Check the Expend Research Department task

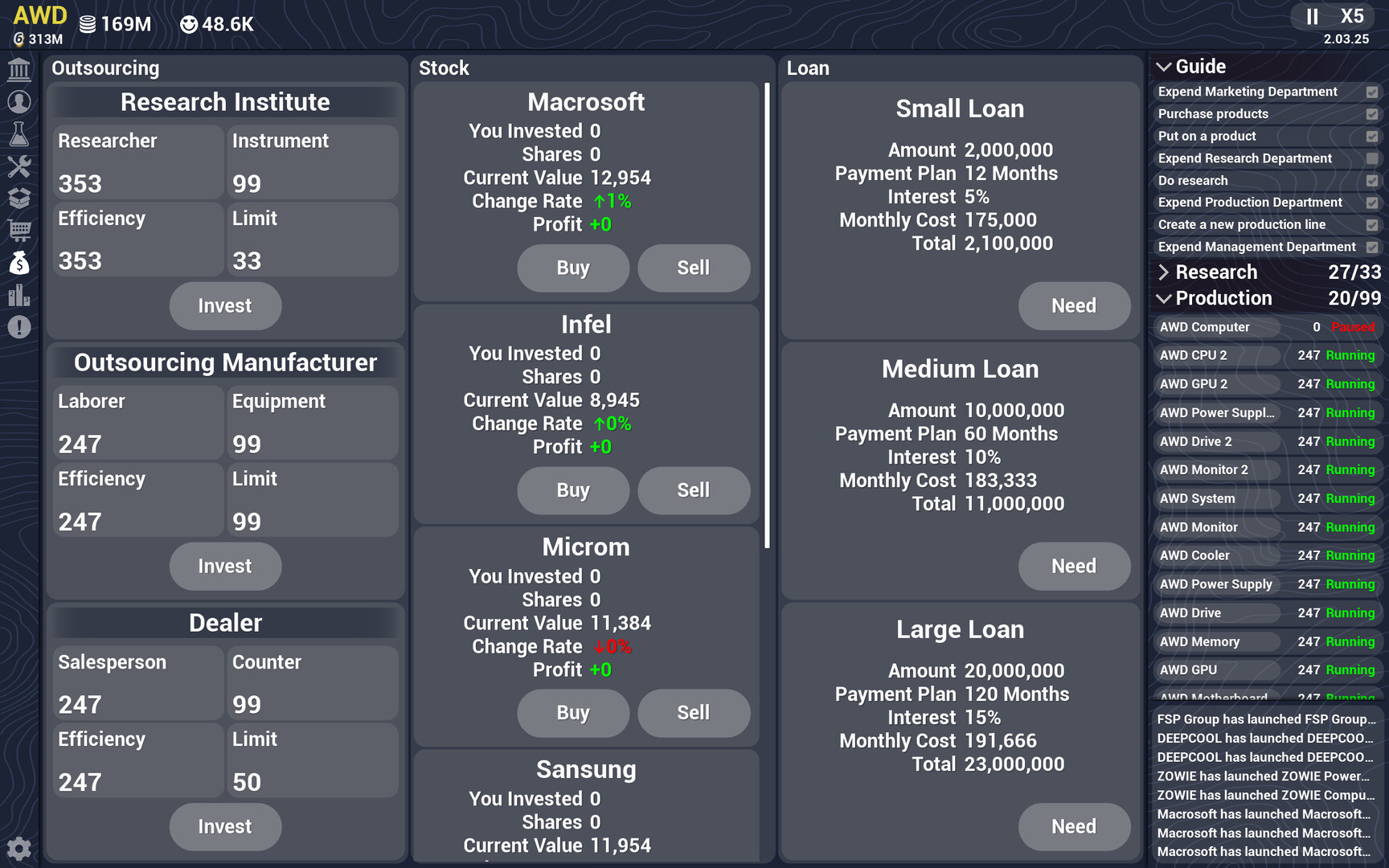[1371, 158]
